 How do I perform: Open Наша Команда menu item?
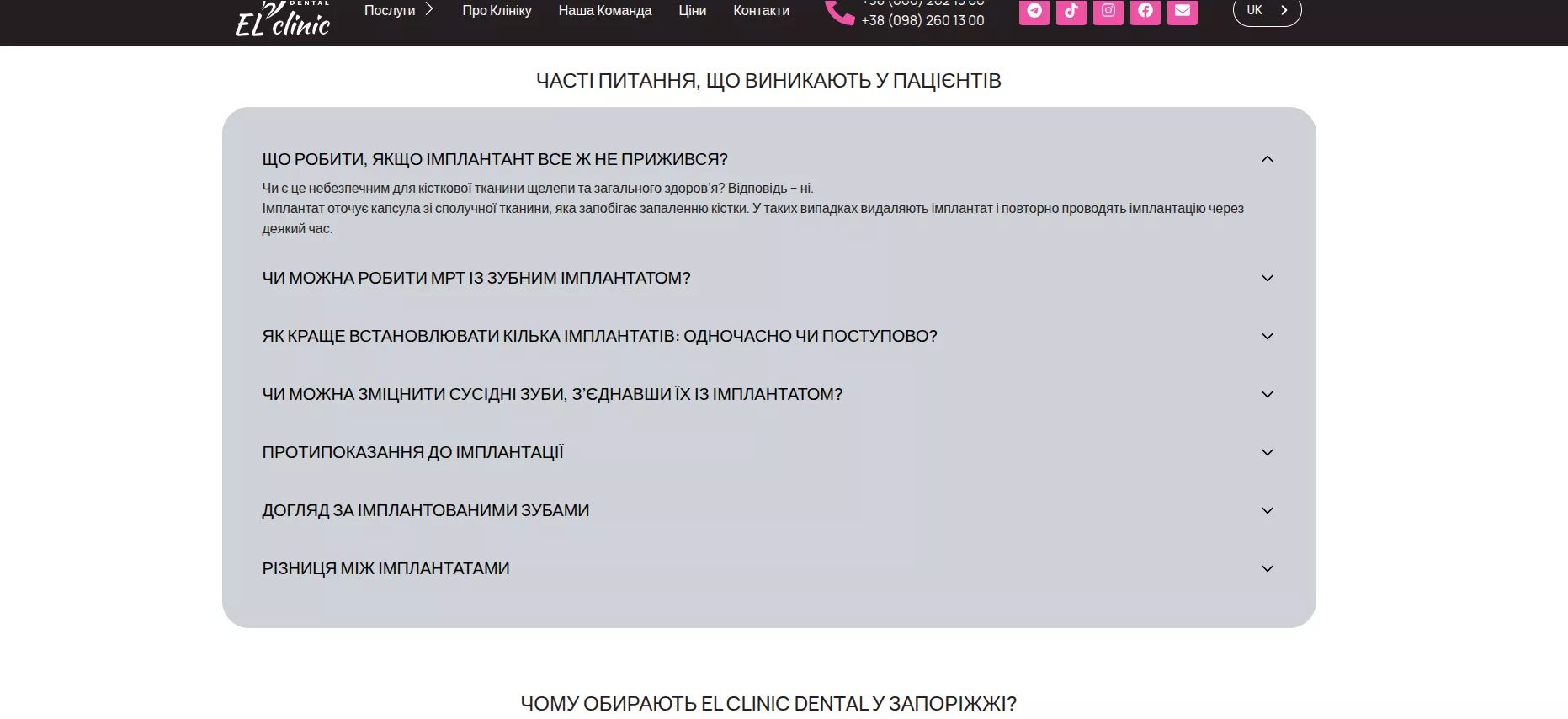click(x=604, y=11)
